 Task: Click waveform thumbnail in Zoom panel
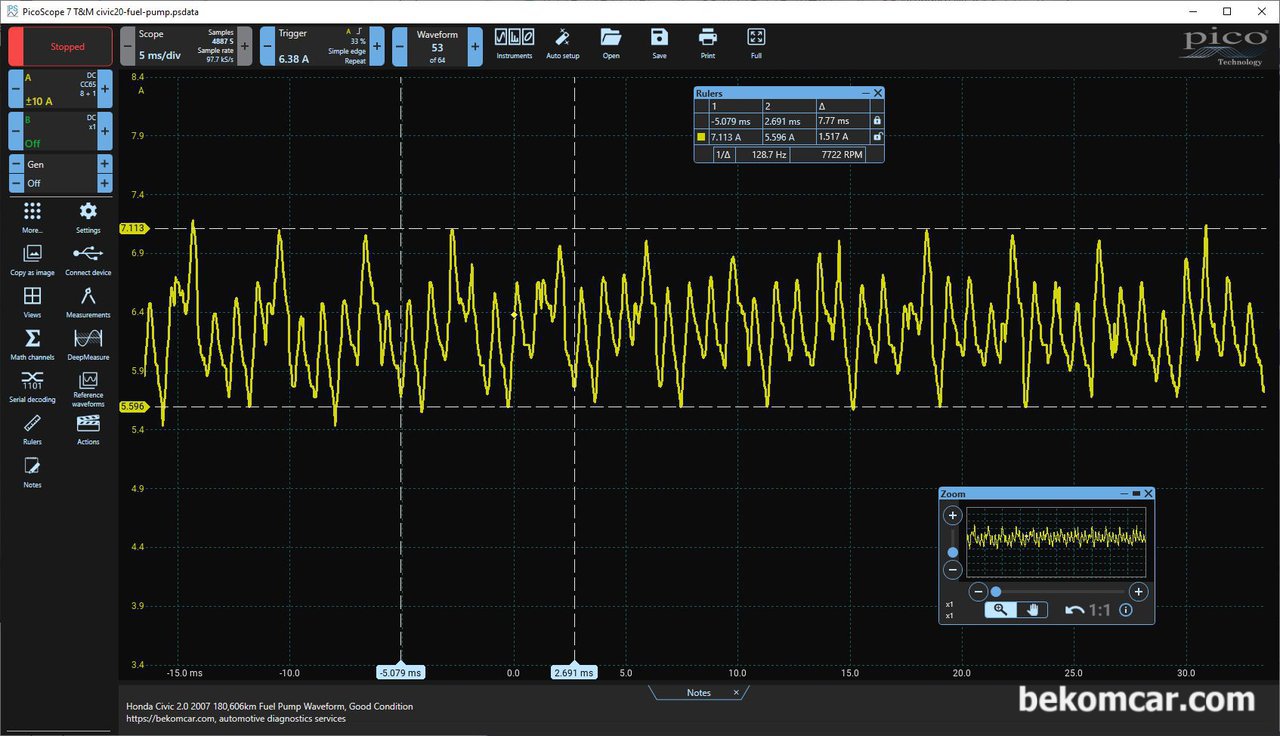(x=1057, y=542)
